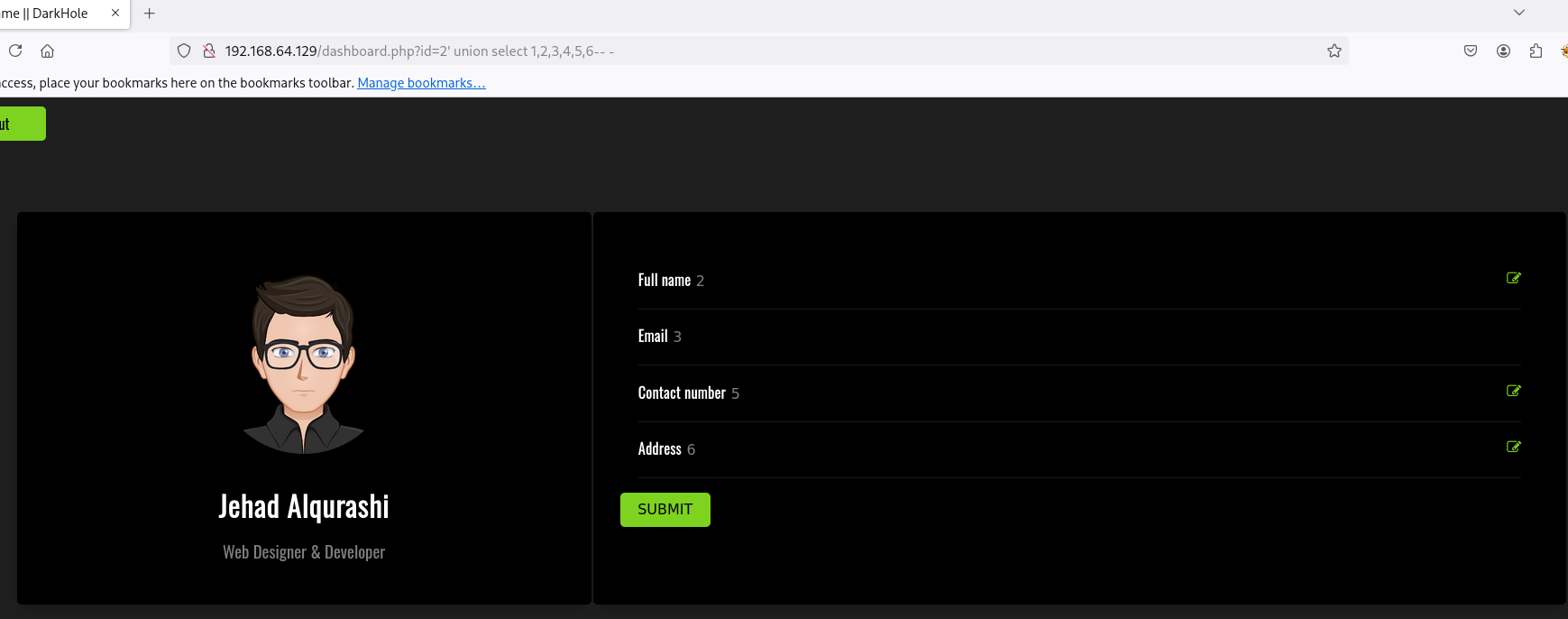This screenshot has width=1568, height=619.
Task: Close the DarkHole tab
Action: pyautogui.click(x=115, y=13)
